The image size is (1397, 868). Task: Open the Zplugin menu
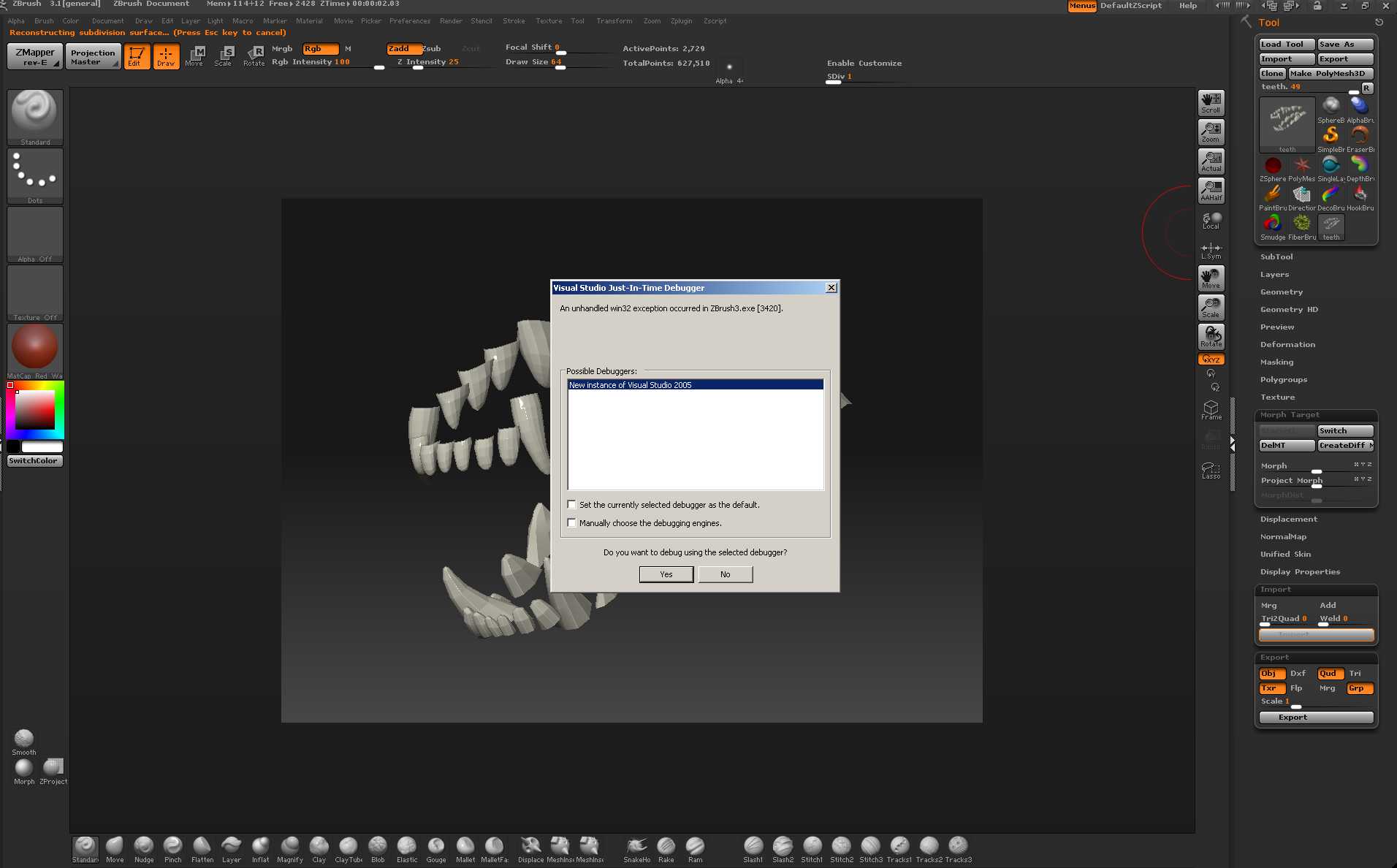(681, 20)
